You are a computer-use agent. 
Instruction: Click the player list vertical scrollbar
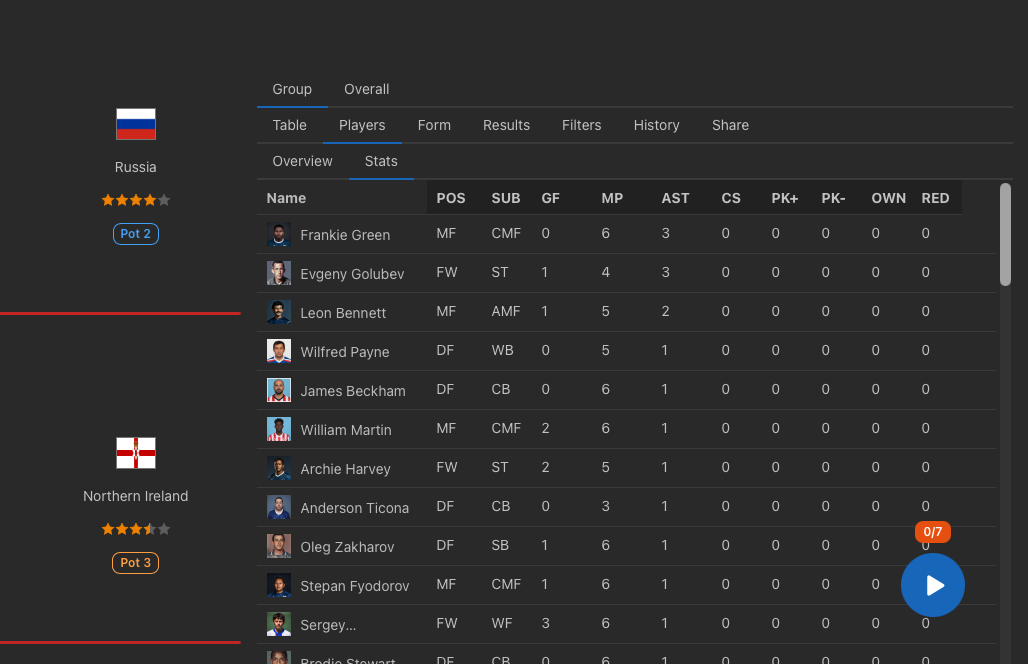point(1005,235)
